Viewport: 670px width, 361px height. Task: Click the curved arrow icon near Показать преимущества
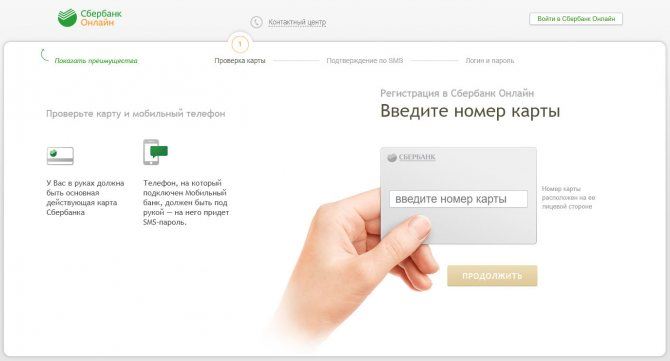point(44,55)
